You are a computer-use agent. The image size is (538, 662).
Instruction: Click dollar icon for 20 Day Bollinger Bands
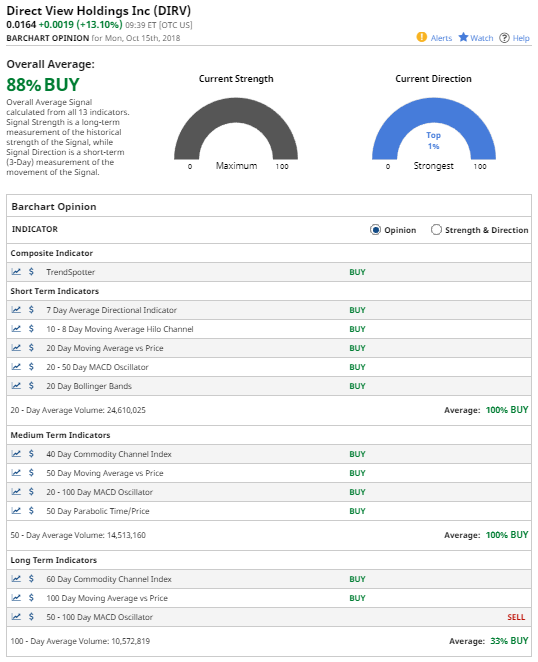[31, 385]
